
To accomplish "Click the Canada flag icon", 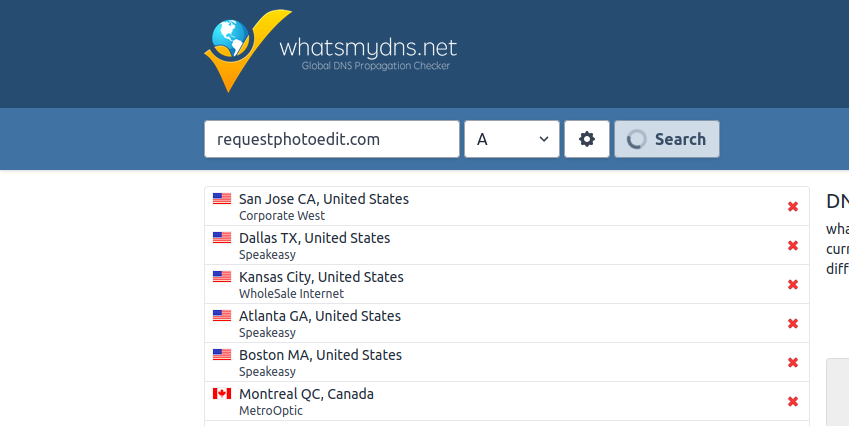I will point(222,394).
